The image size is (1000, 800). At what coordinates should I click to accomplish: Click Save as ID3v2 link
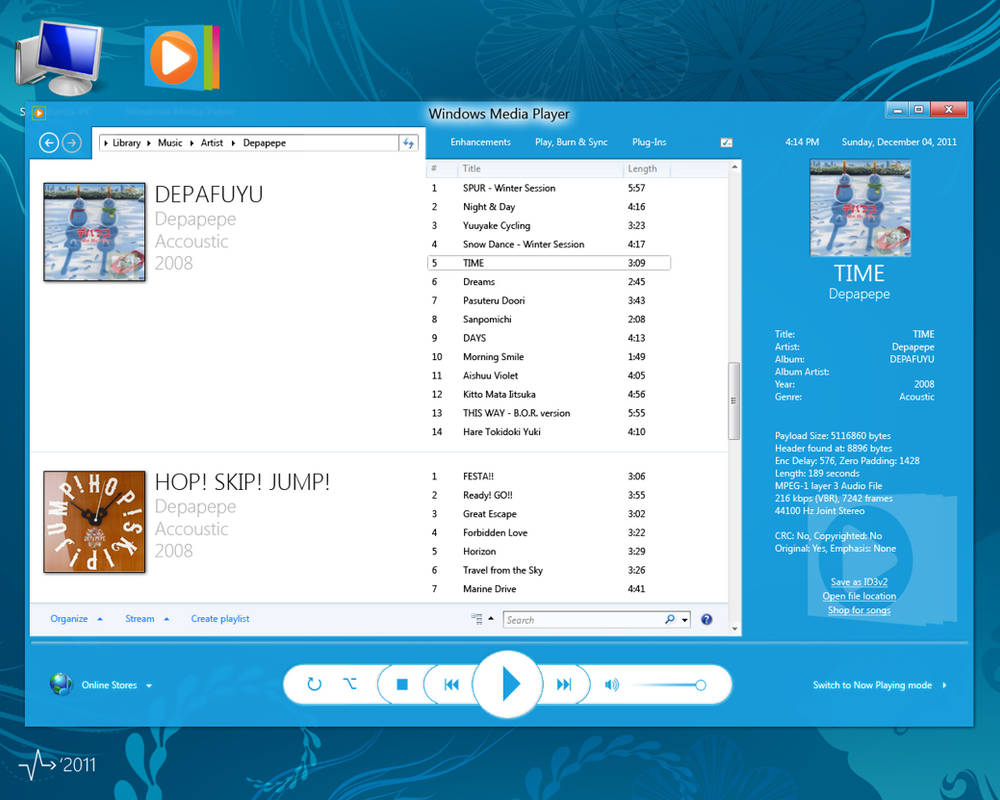(859, 581)
